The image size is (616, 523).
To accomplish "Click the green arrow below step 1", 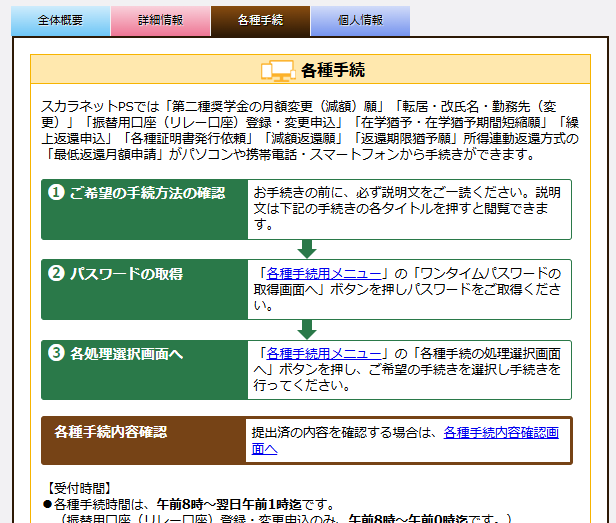I will coord(307,249).
